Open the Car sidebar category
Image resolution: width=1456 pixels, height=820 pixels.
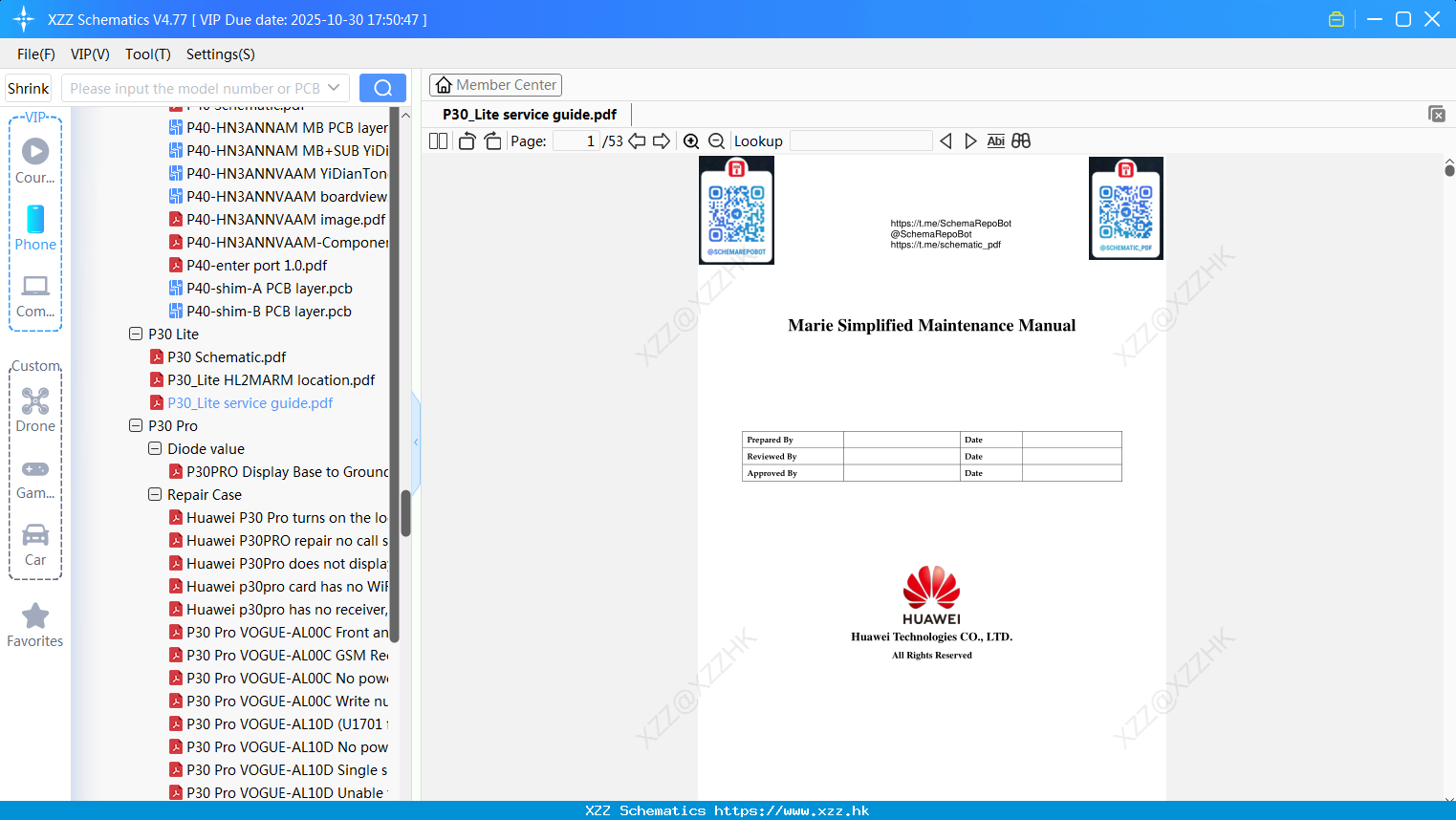click(35, 545)
